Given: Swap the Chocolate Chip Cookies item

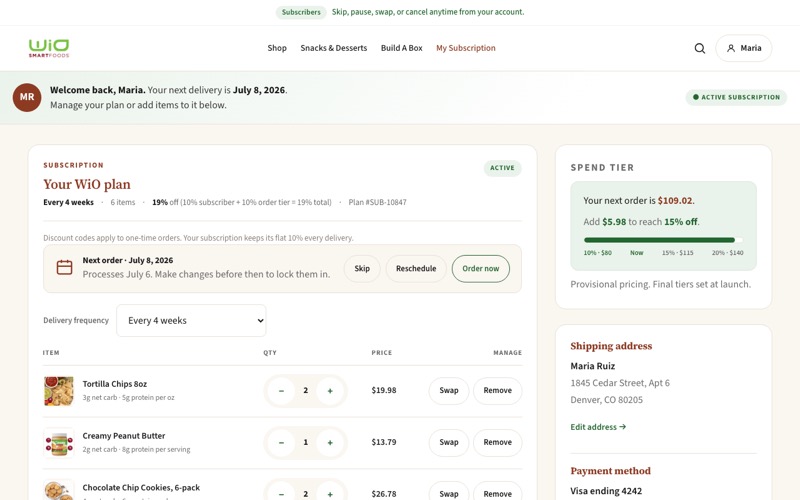Looking at the screenshot, I should [449, 493].
